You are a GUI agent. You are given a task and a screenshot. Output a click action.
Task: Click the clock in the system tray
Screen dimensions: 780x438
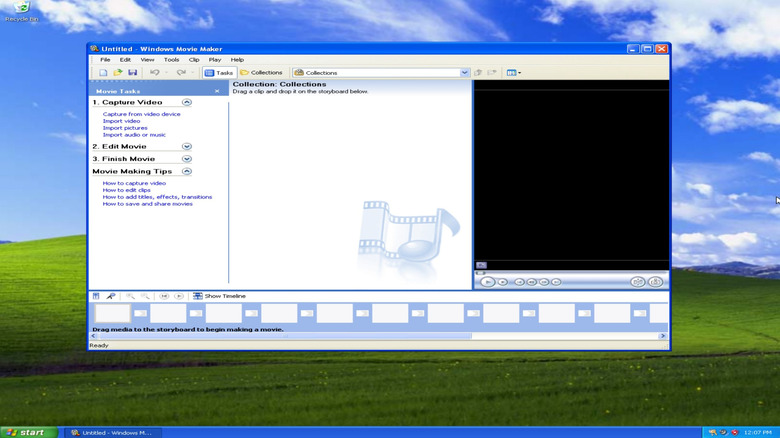[758, 433]
